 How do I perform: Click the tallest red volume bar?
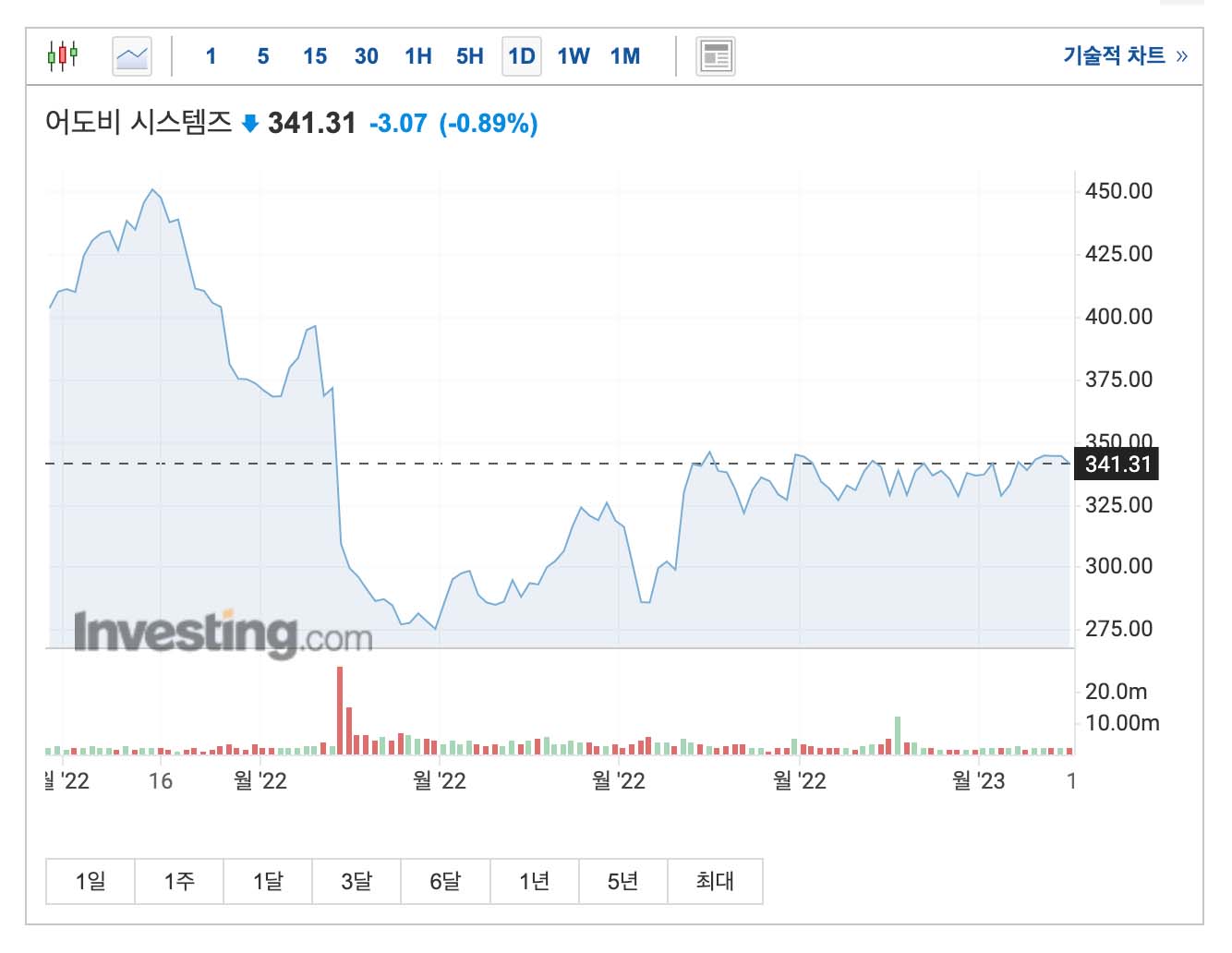340,710
